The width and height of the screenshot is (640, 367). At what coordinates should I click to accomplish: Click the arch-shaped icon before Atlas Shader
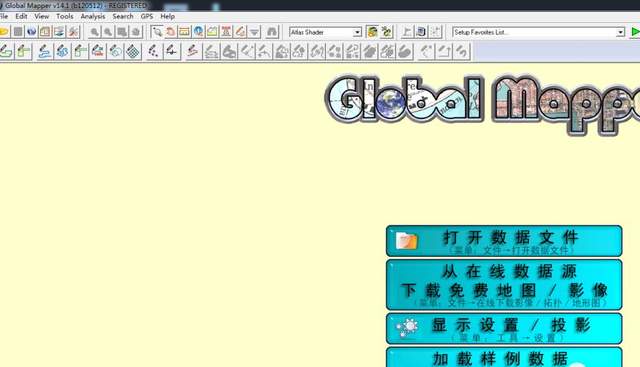(x=272, y=32)
